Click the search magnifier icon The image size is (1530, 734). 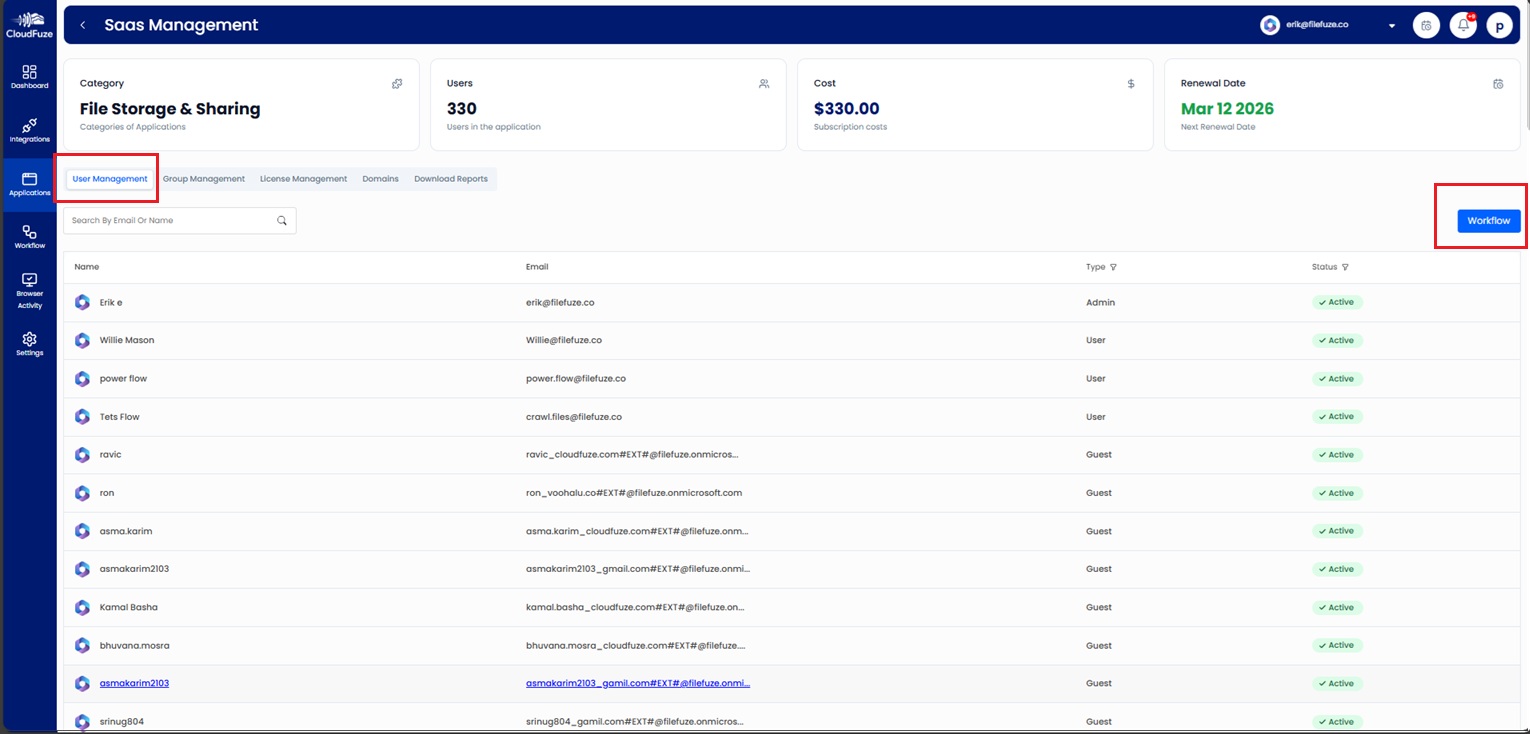[281, 220]
